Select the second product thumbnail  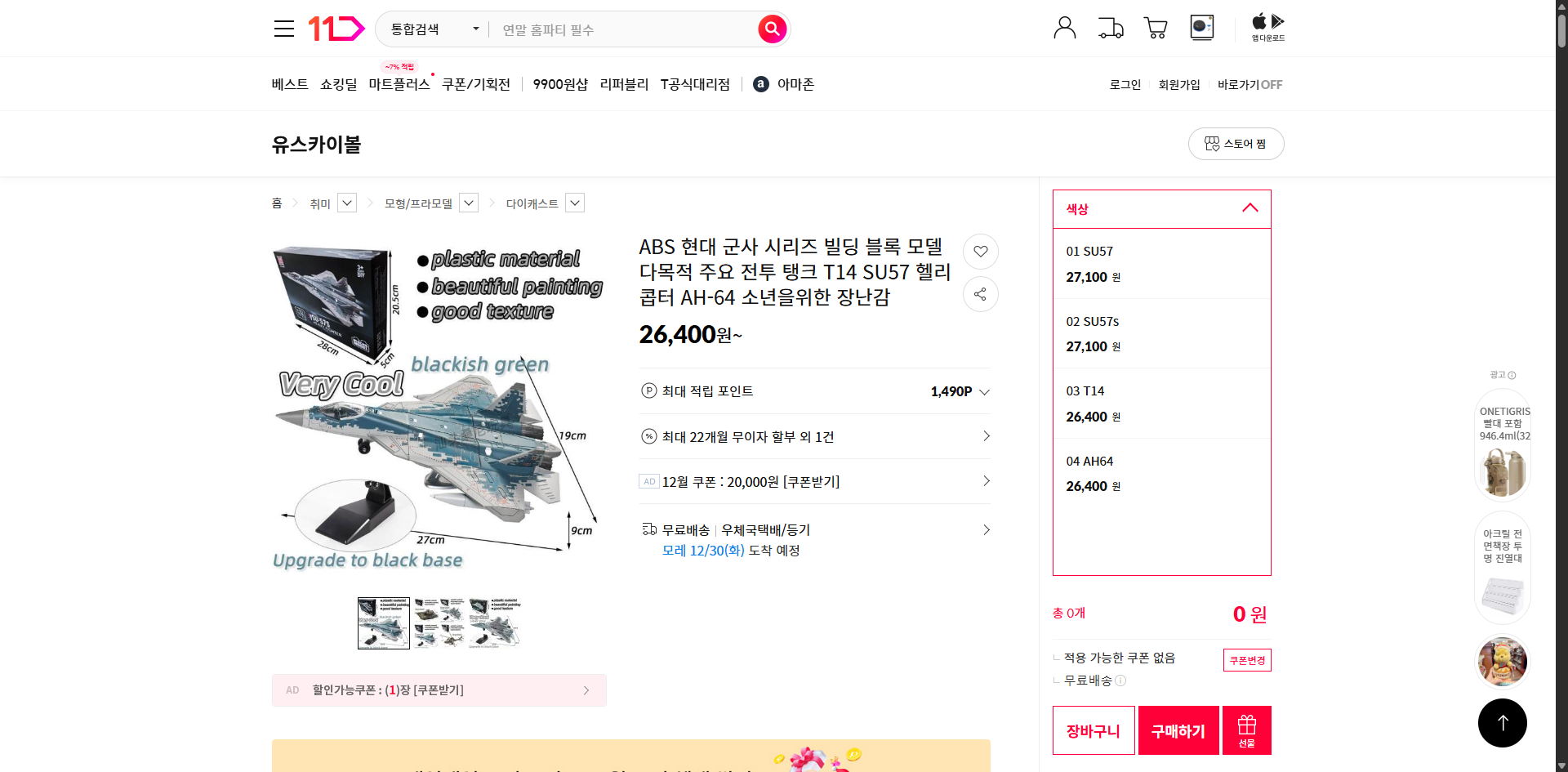click(x=439, y=623)
